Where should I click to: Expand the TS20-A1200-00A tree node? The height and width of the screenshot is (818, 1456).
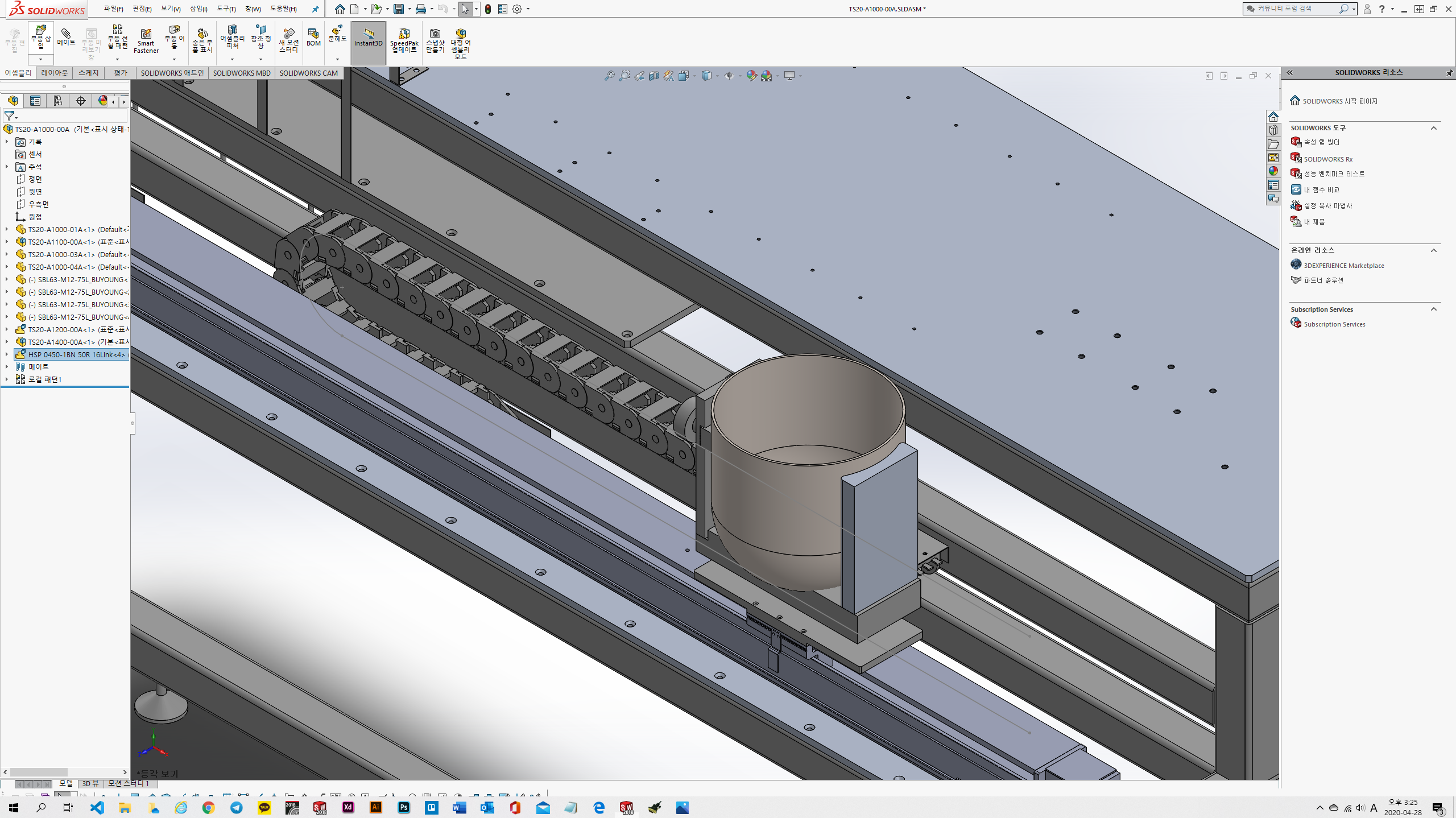[x=7, y=329]
